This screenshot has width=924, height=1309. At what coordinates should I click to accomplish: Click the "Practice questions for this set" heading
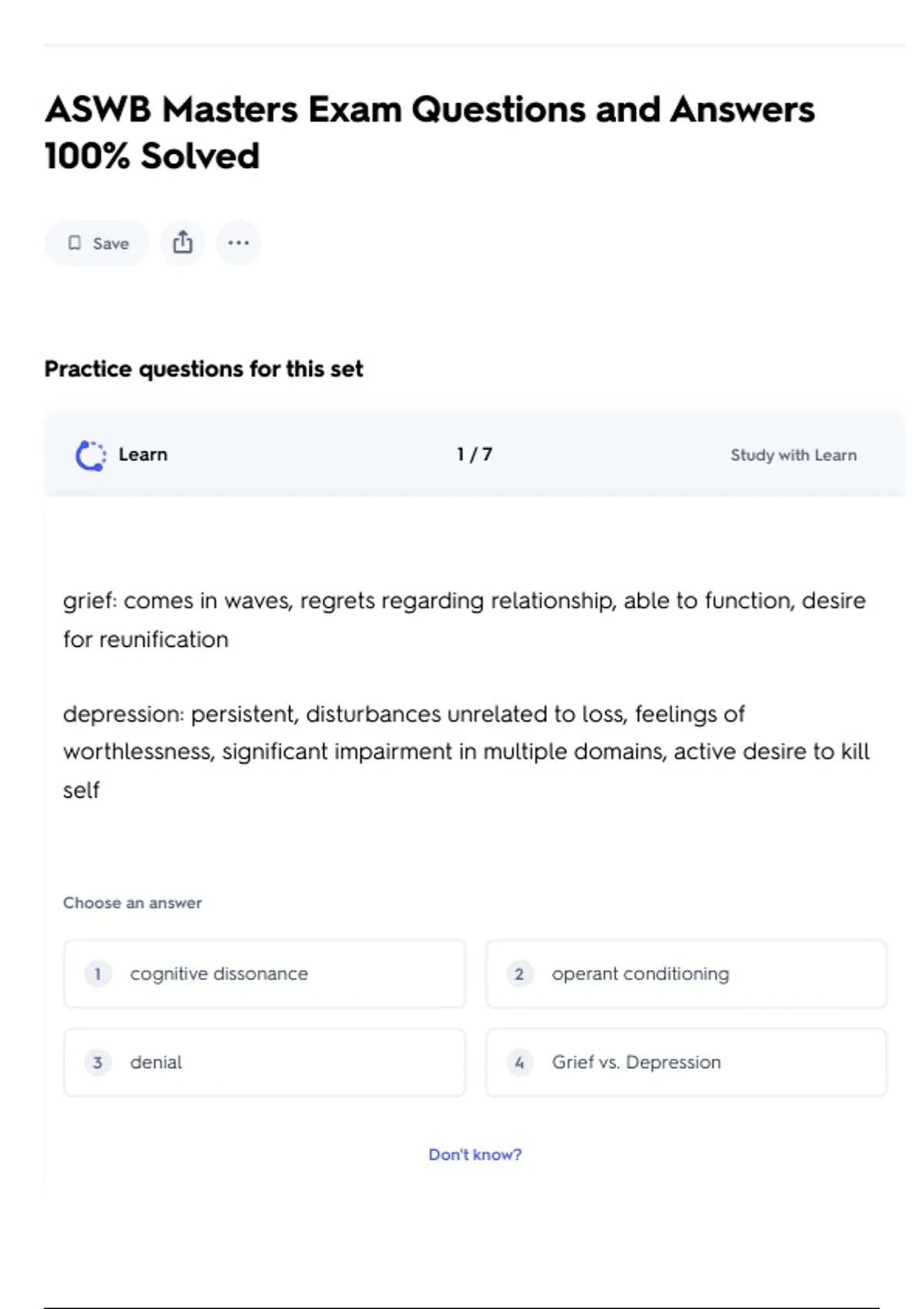click(x=203, y=369)
